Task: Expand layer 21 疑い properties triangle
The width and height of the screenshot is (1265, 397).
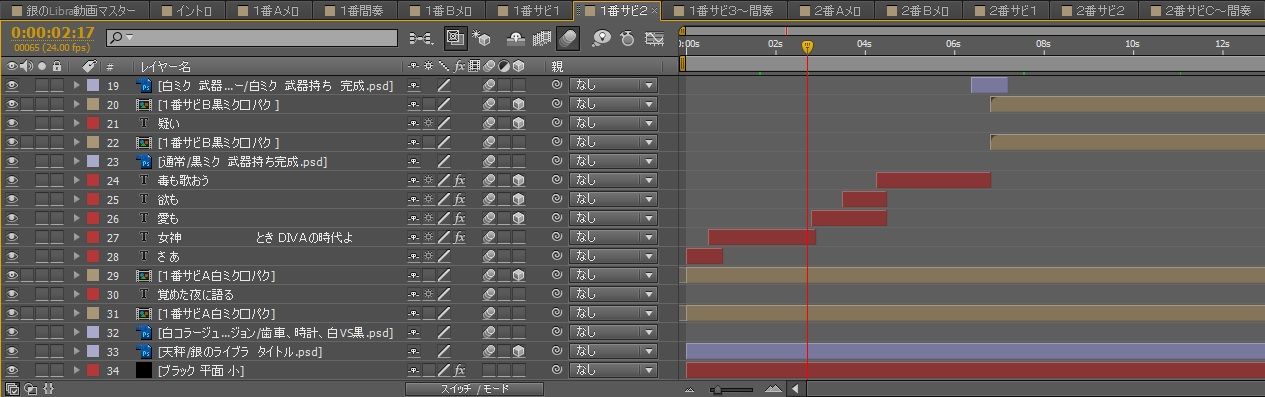Action: click(x=77, y=124)
